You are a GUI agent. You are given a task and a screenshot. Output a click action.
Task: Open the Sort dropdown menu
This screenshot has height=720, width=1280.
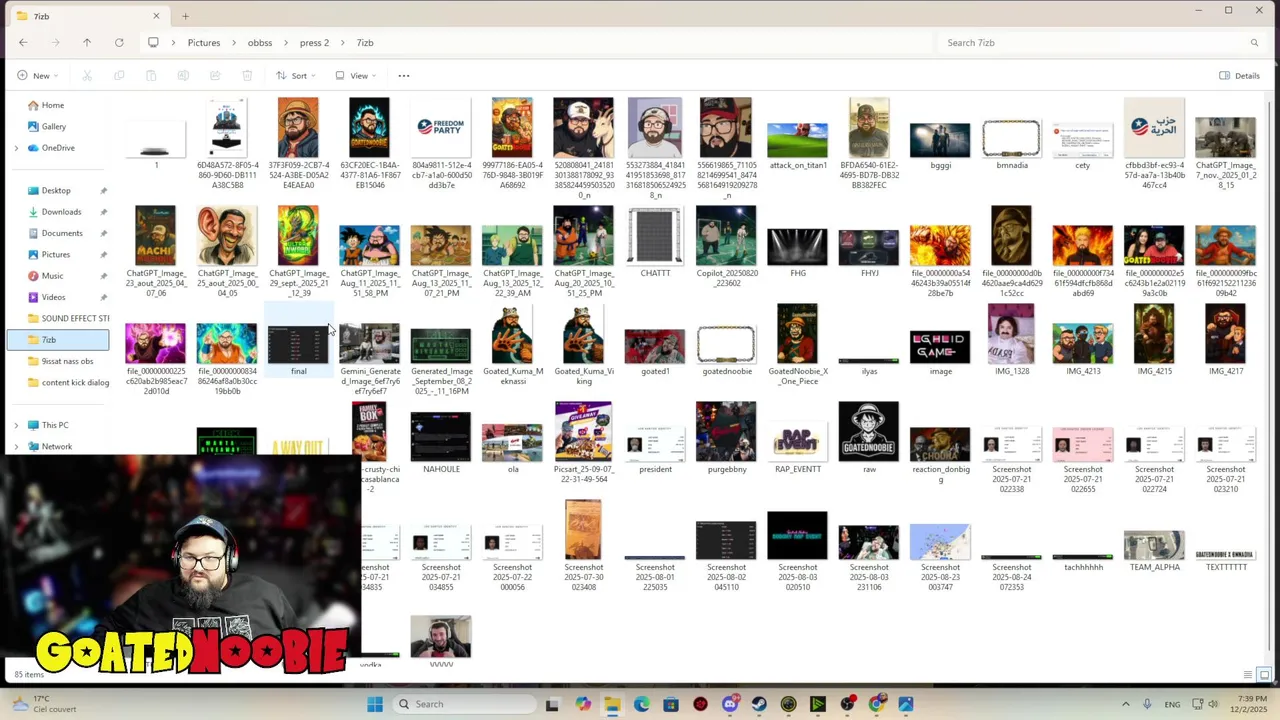coord(296,76)
